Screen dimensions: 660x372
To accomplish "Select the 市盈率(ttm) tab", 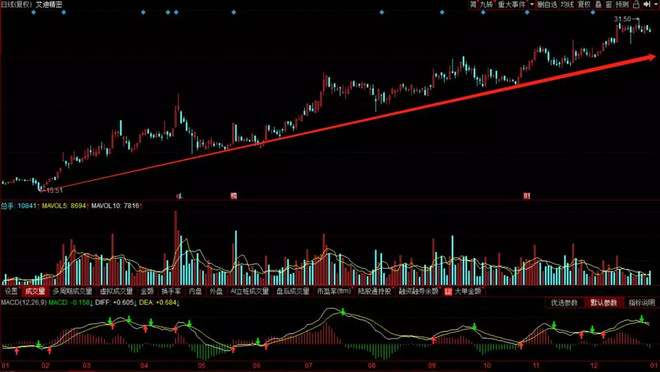I will (x=334, y=291).
